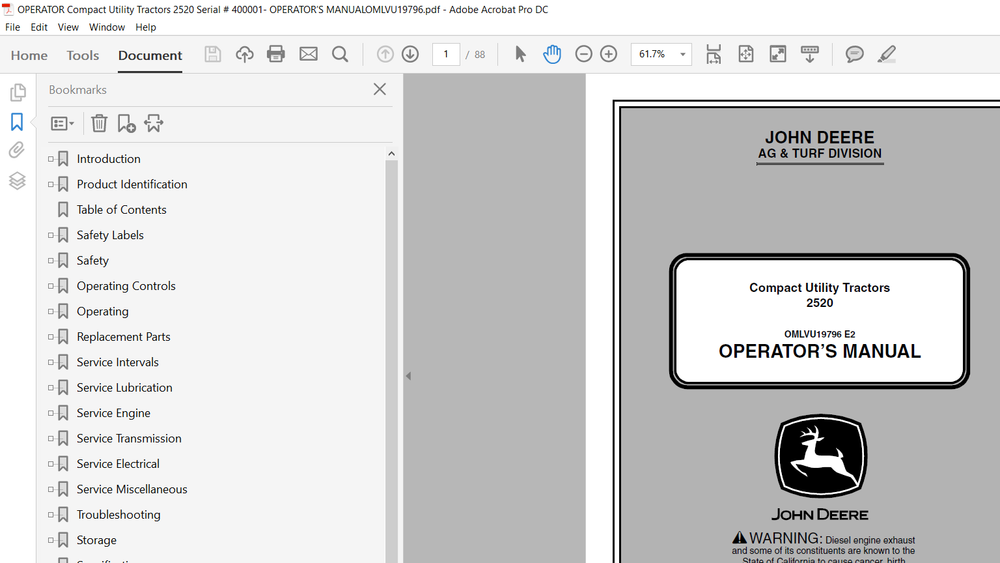1000x563 pixels.
Task: Click the Save file icon
Action: click(212, 54)
